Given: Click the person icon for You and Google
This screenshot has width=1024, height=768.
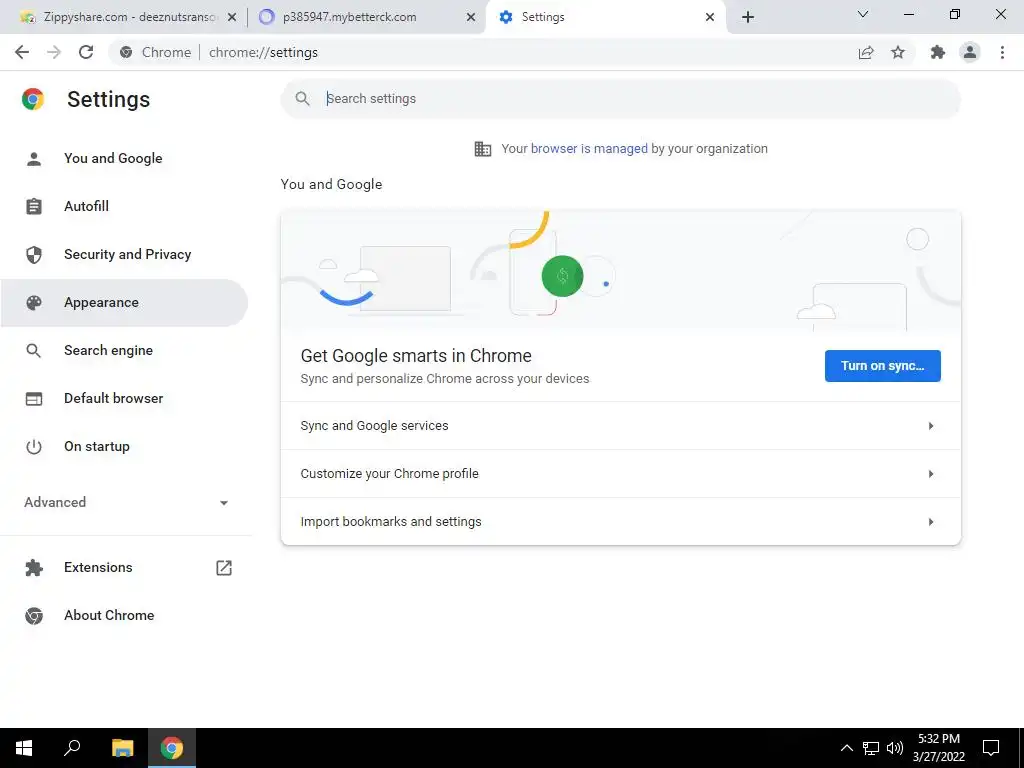Looking at the screenshot, I should [x=34, y=159].
